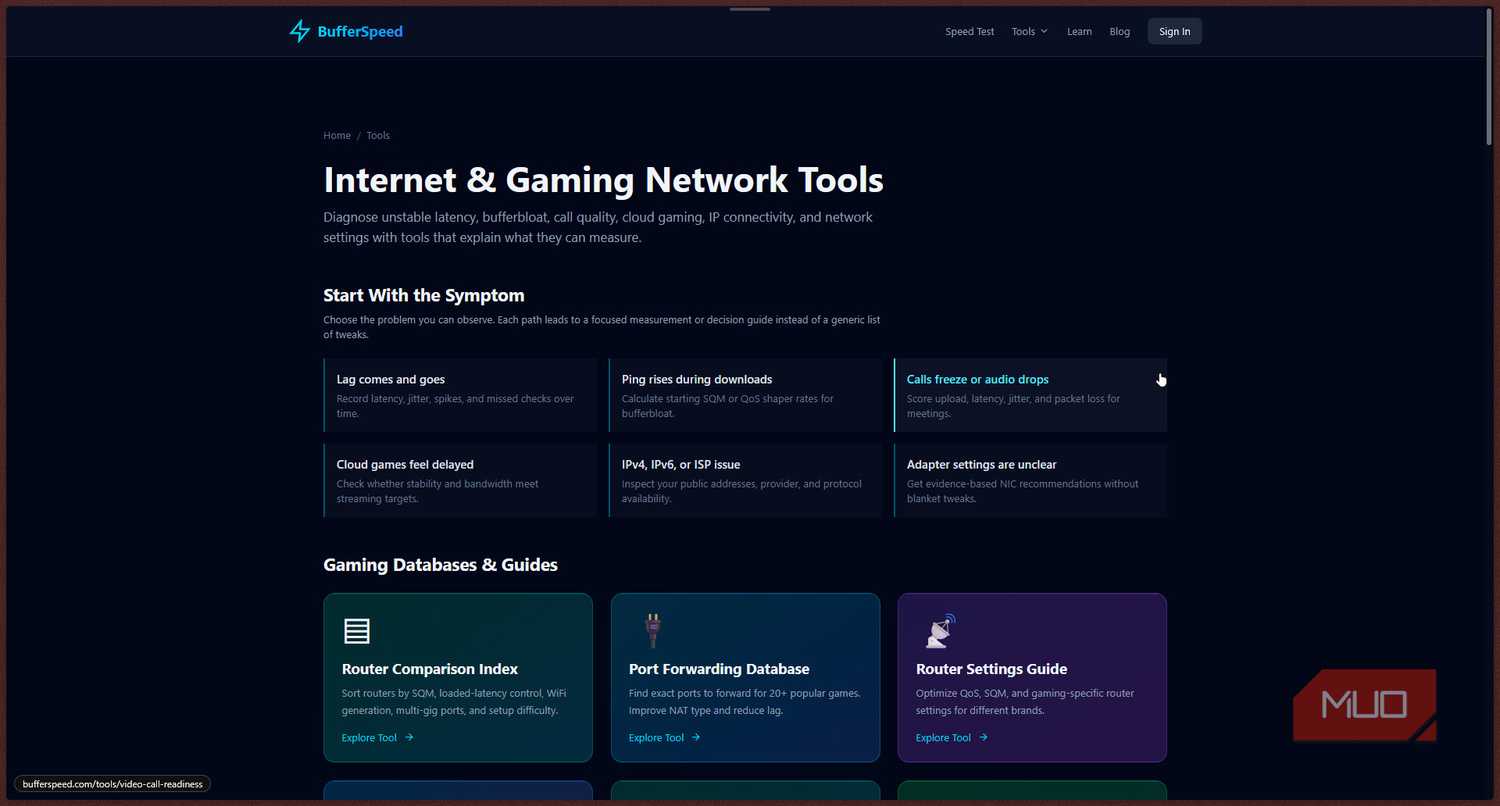This screenshot has width=1500, height=806.
Task: Open the 'Cloud games feel delayed' card
Action: tap(460, 480)
